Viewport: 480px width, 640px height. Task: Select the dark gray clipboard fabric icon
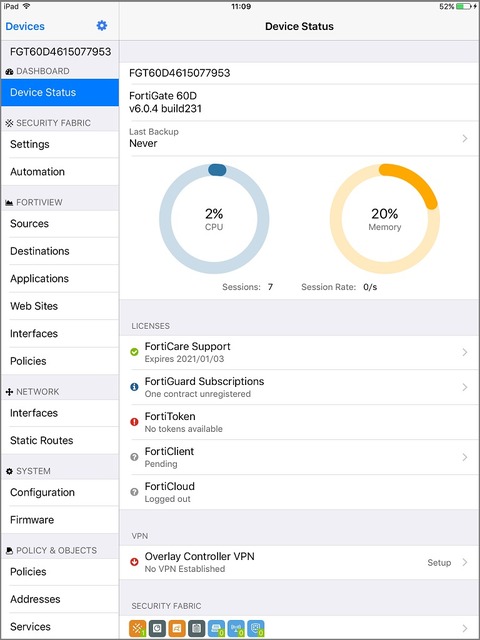[x=196, y=629]
